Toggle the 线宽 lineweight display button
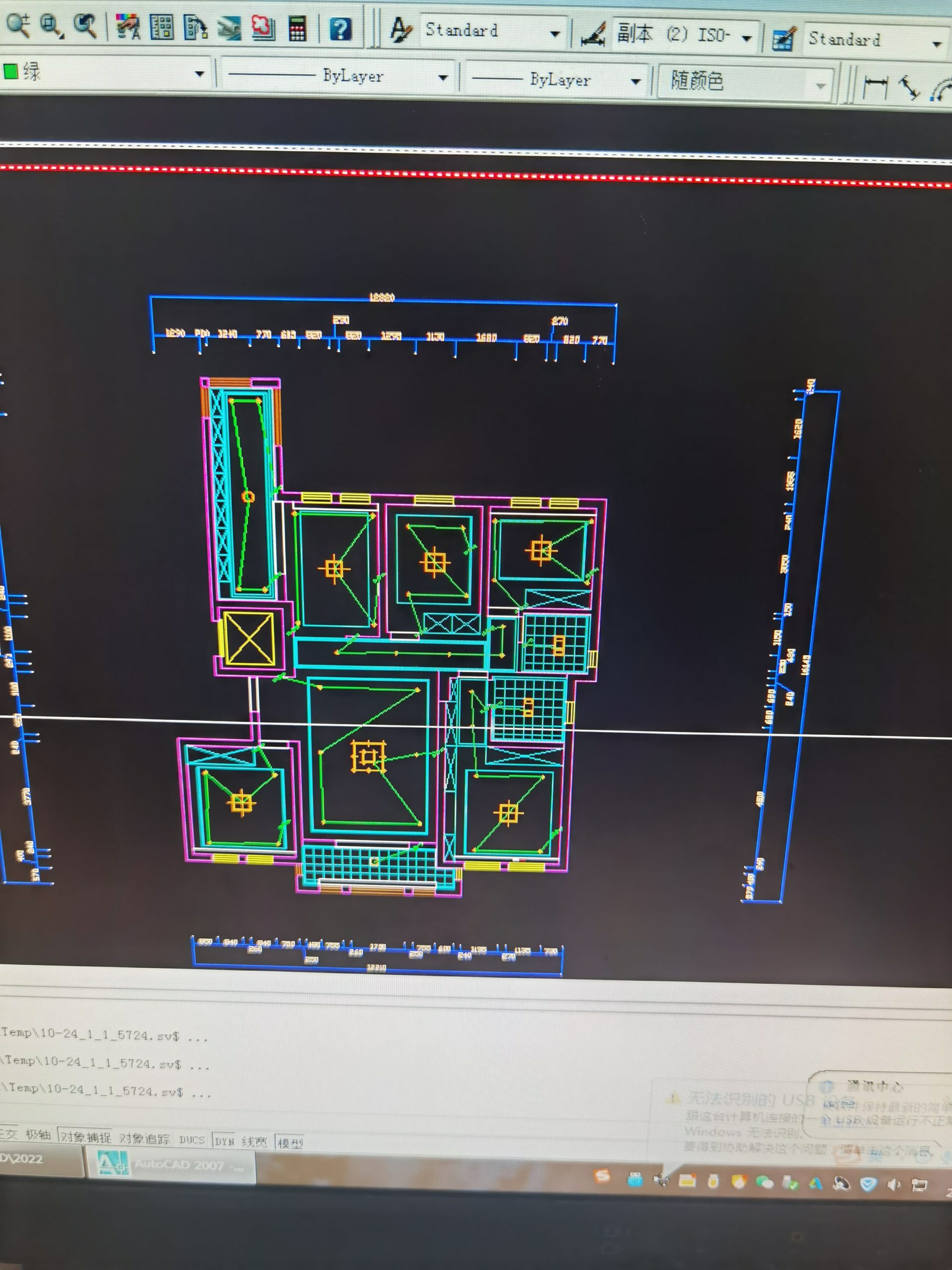This screenshot has width=952, height=1270. click(x=254, y=1142)
